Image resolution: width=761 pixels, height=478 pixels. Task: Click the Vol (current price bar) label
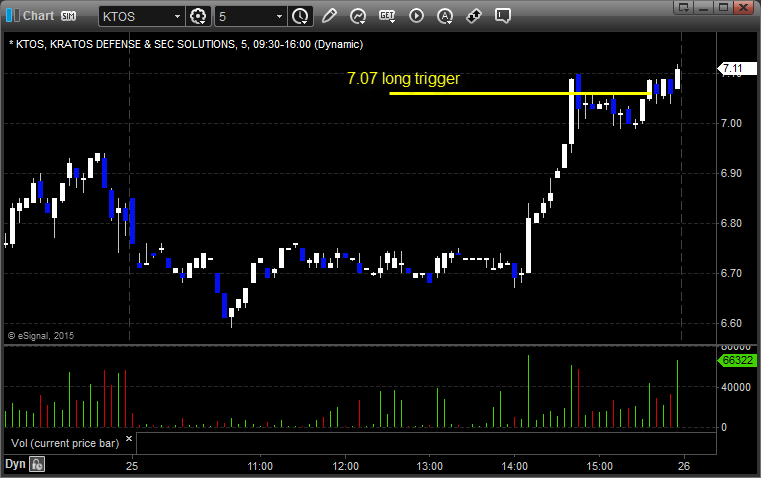[x=65, y=443]
